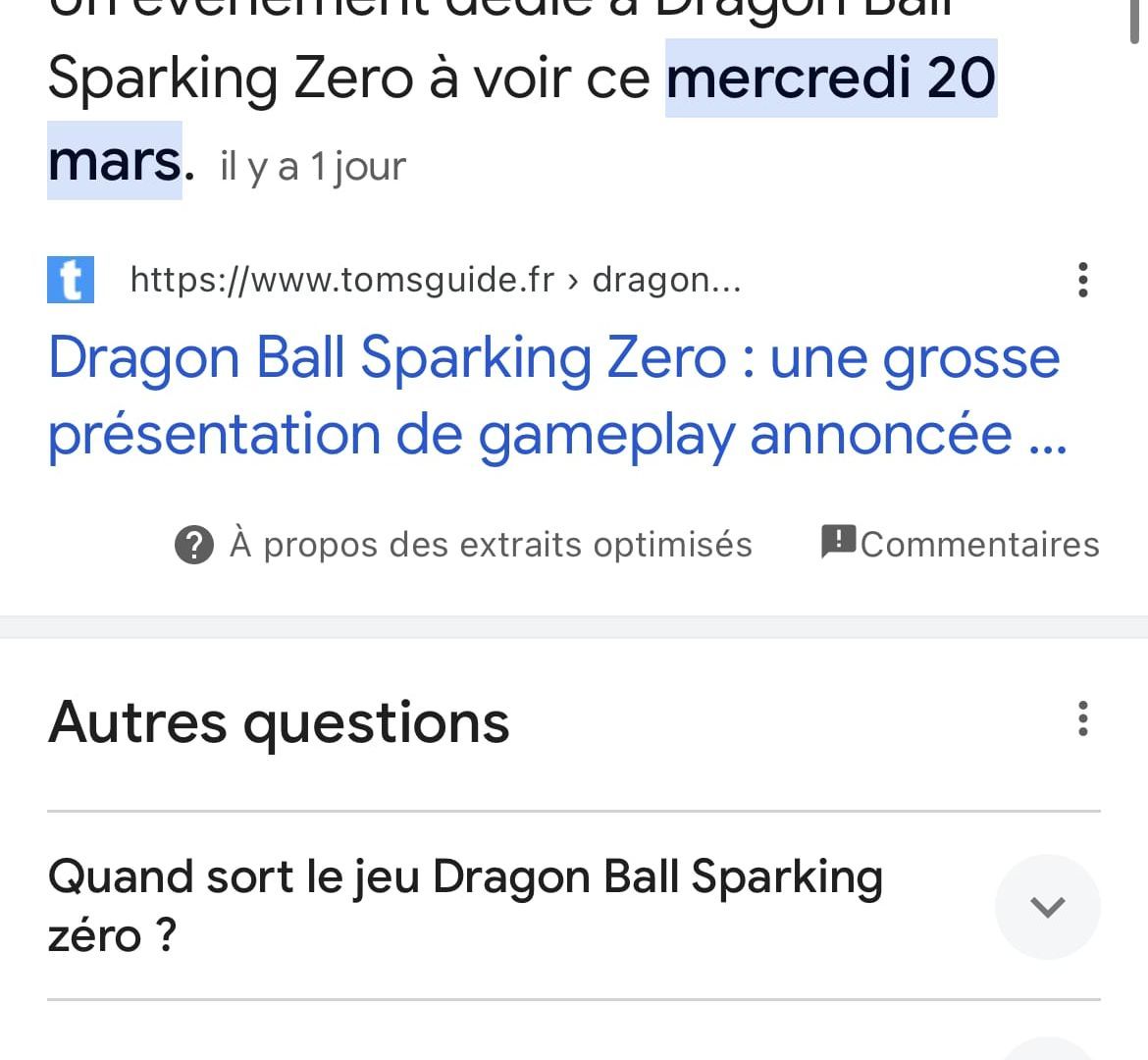Select question Quand sort le jeu Dragon Ball Sparking zéro
This screenshot has width=1148, height=1060.
(x=466, y=906)
